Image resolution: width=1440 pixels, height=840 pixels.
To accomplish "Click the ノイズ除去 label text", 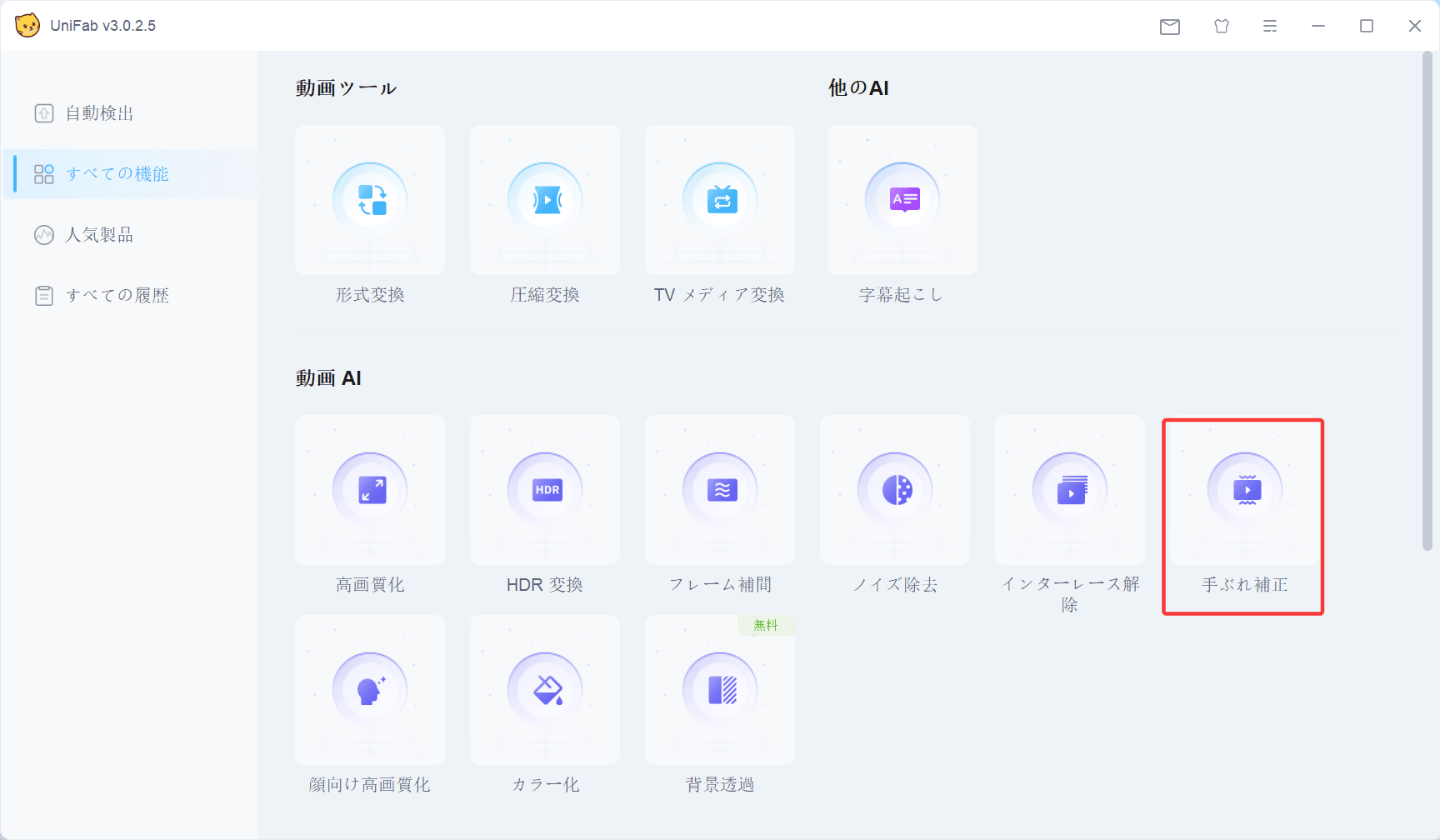I will click(x=895, y=585).
